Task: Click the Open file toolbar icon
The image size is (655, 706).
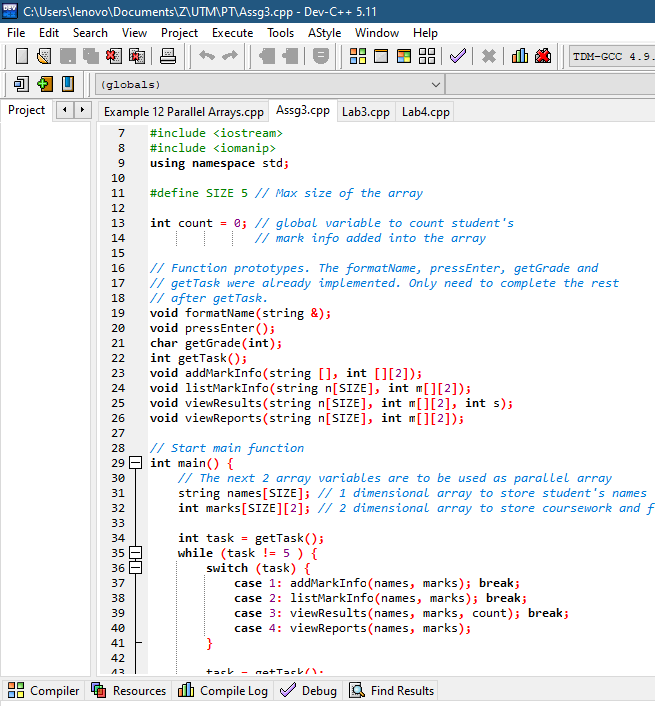Action: (45, 56)
